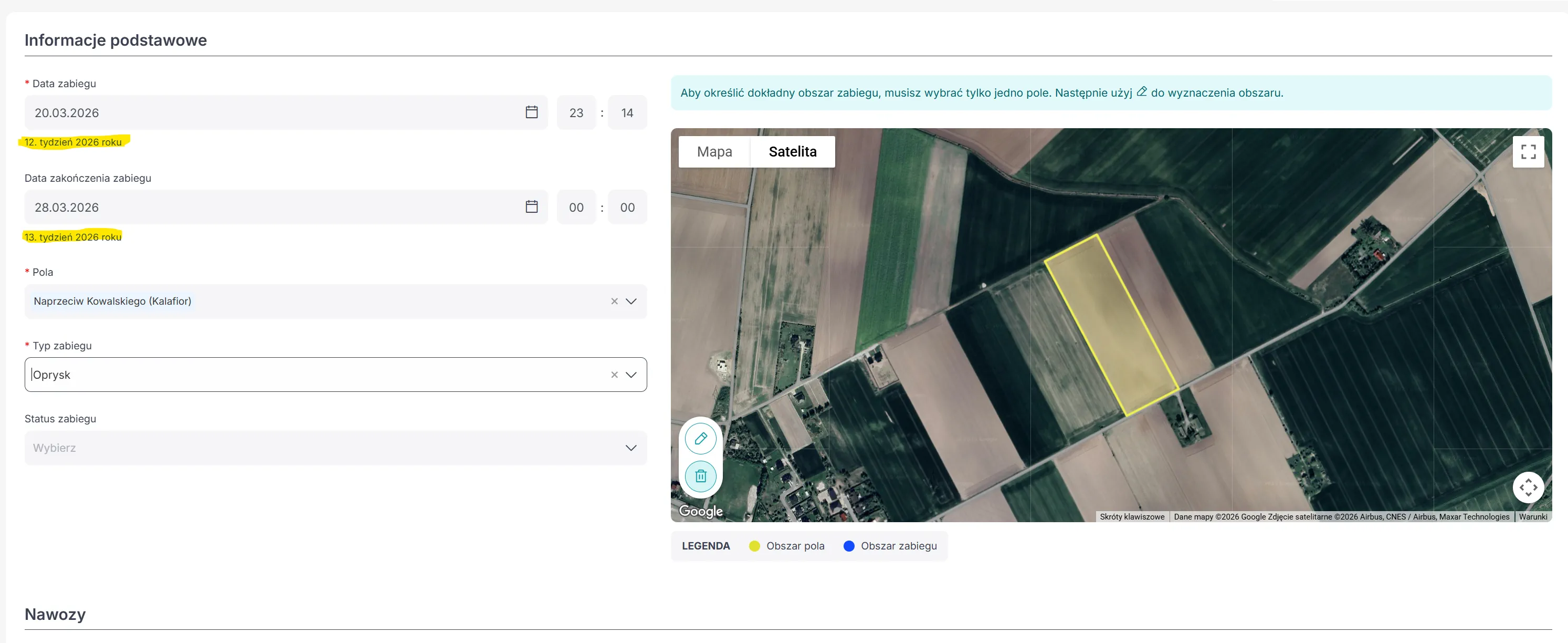This screenshot has width=1568, height=643.
Task: Expand the Typ zabiegu dropdown arrow
Action: coord(631,375)
